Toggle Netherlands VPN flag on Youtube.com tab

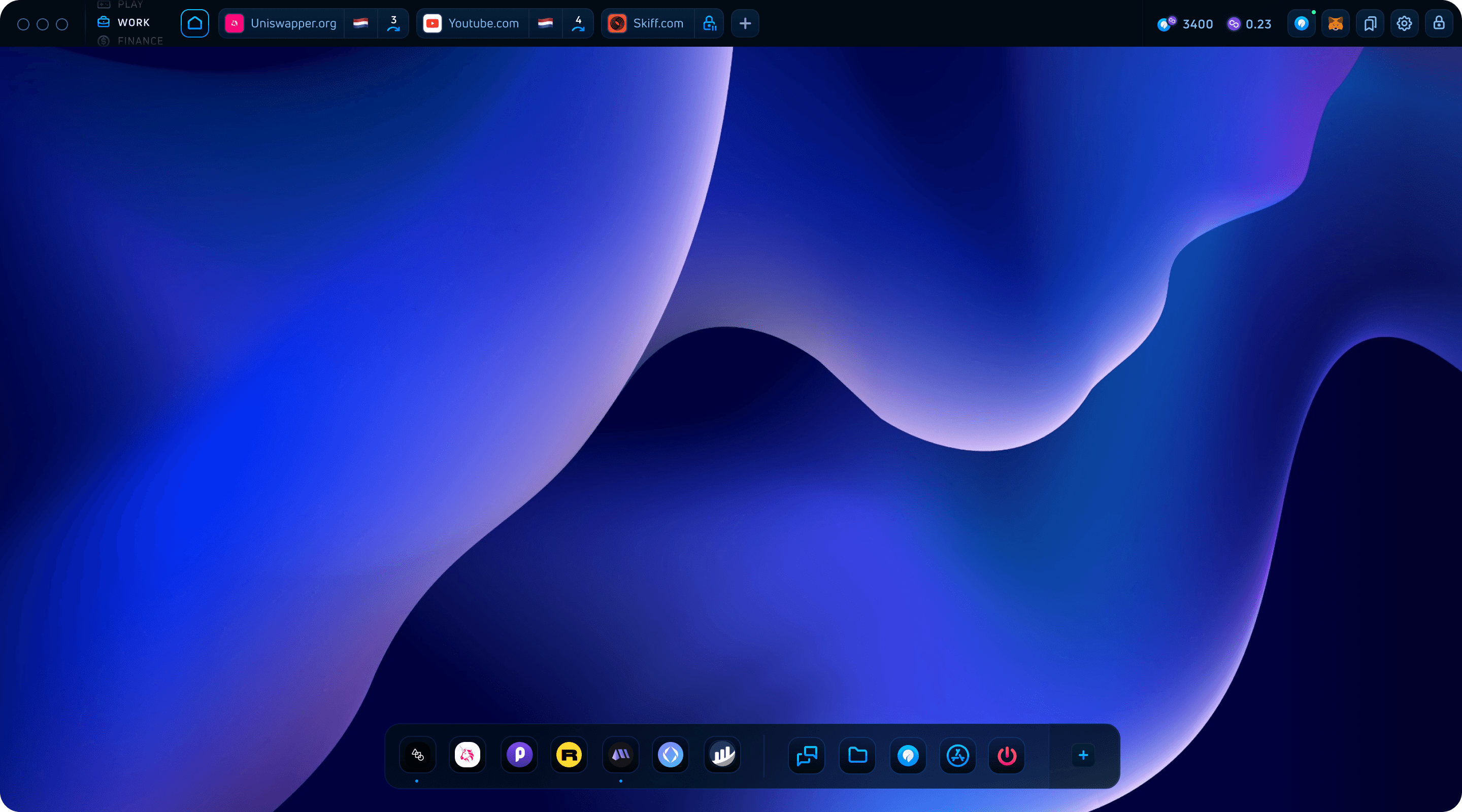pos(545,24)
